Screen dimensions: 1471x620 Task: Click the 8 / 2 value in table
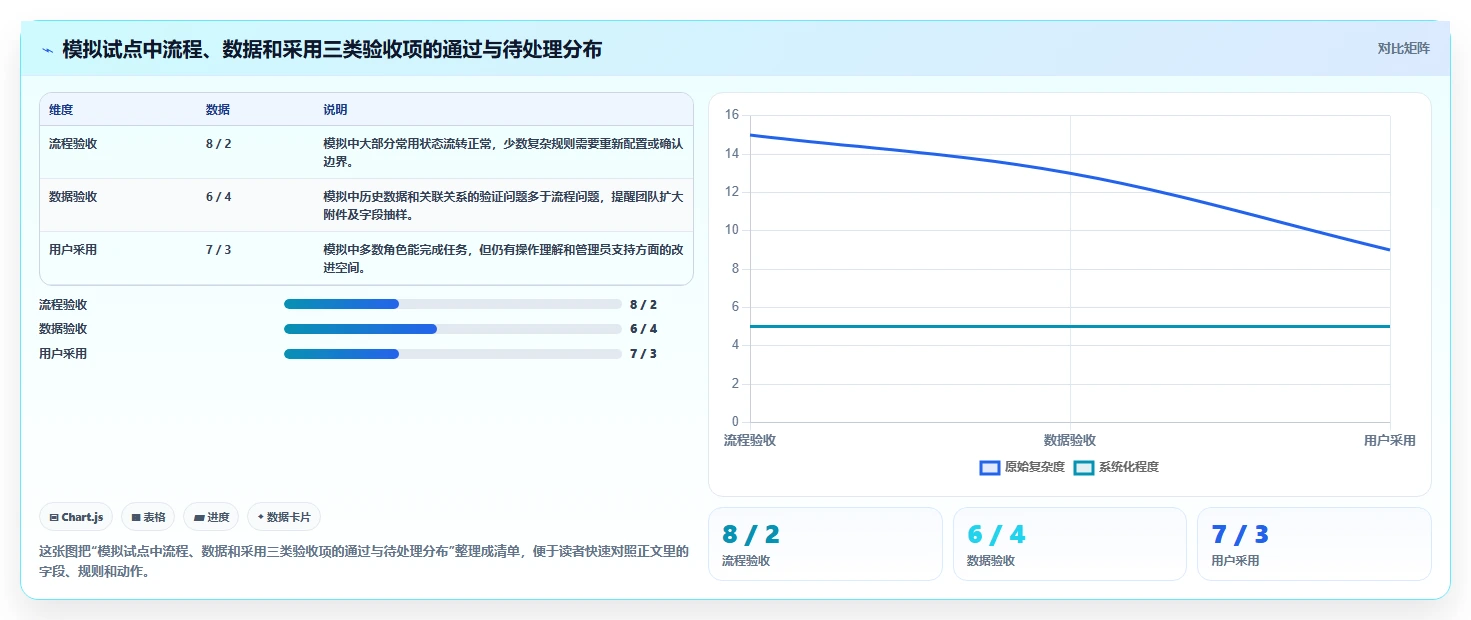pyautogui.click(x=218, y=143)
